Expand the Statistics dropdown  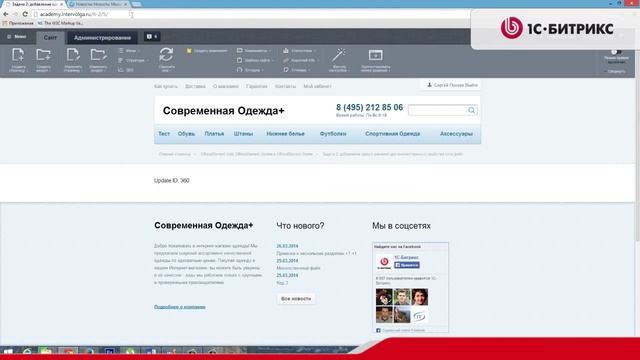click(x=300, y=51)
